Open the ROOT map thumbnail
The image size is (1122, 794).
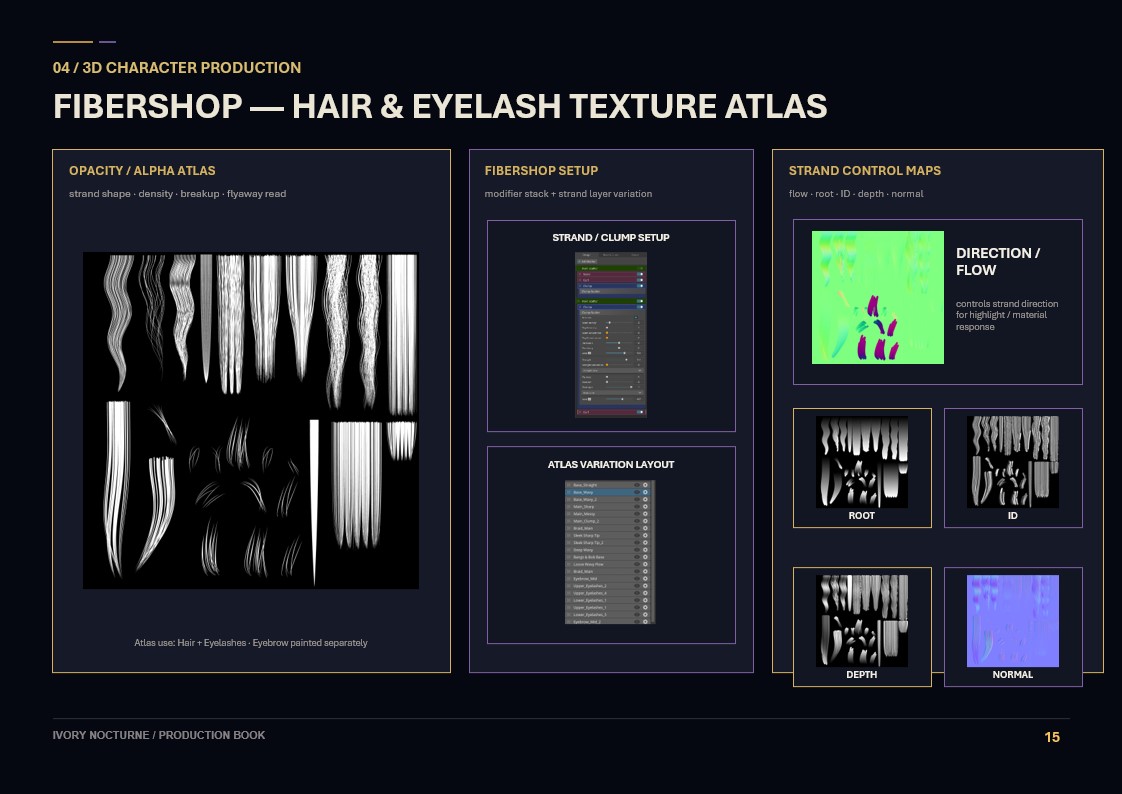tap(862, 462)
